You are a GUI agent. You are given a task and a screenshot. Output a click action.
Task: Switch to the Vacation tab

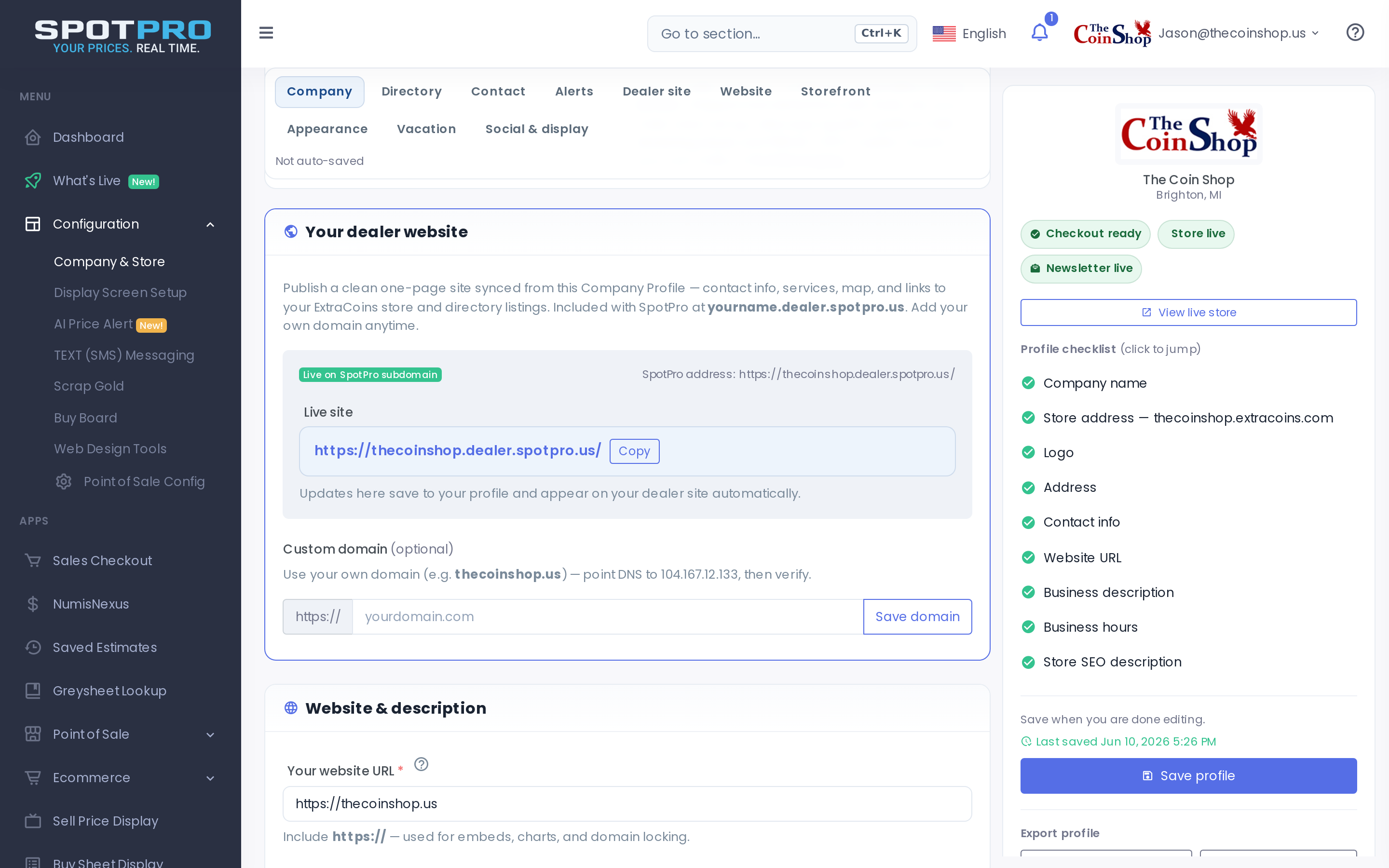click(x=426, y=129)
